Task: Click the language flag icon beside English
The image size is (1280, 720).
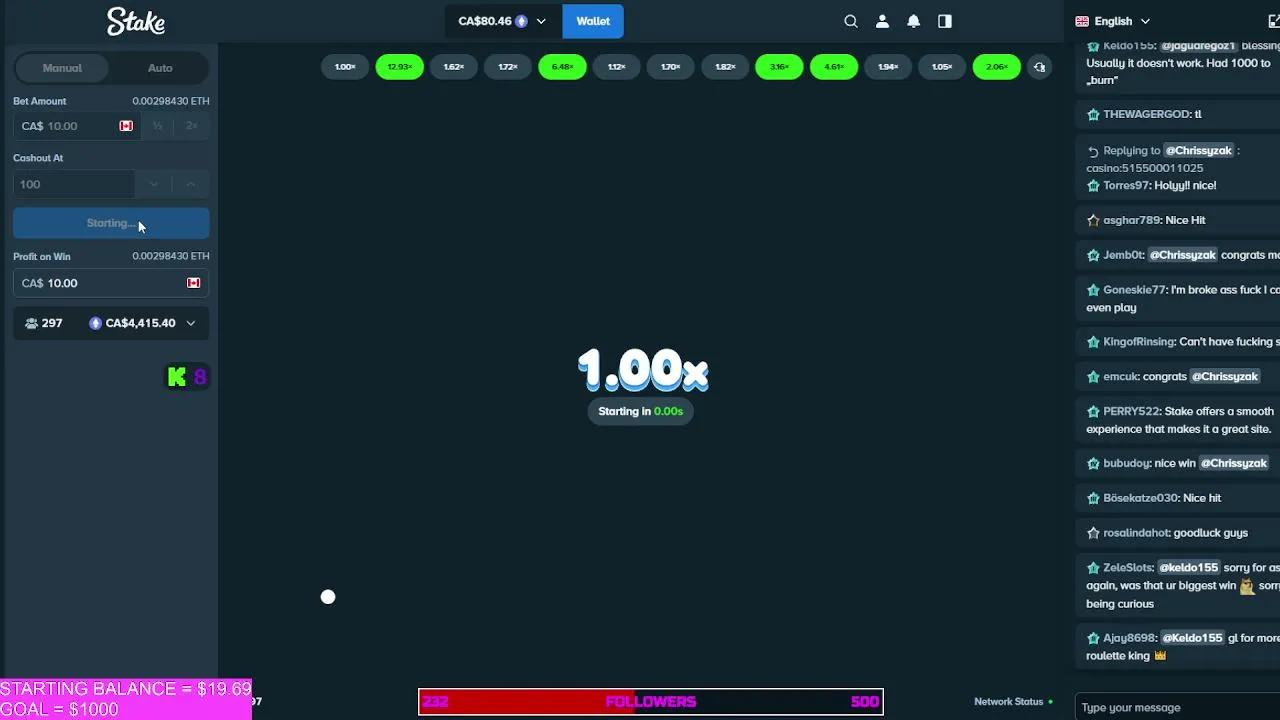Action: (1082, 21)
